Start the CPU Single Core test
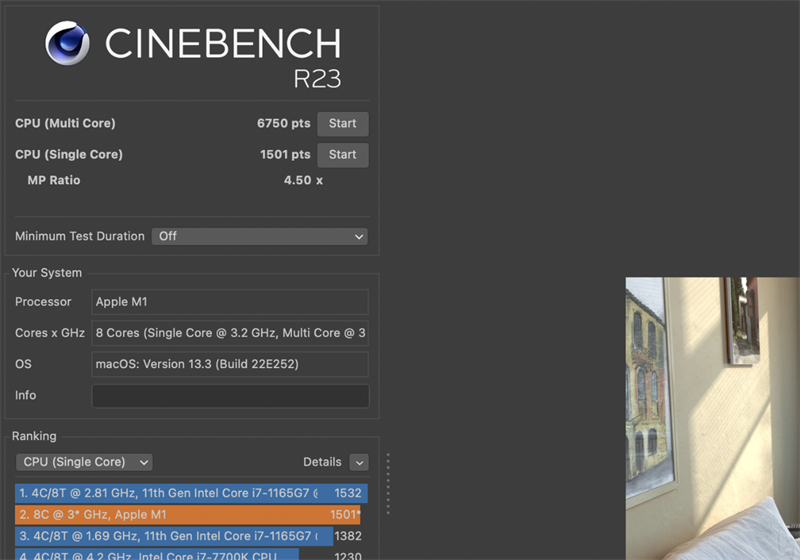Viewport: 800px width, 560px height. pyautogui.click(x=342, y=155)
